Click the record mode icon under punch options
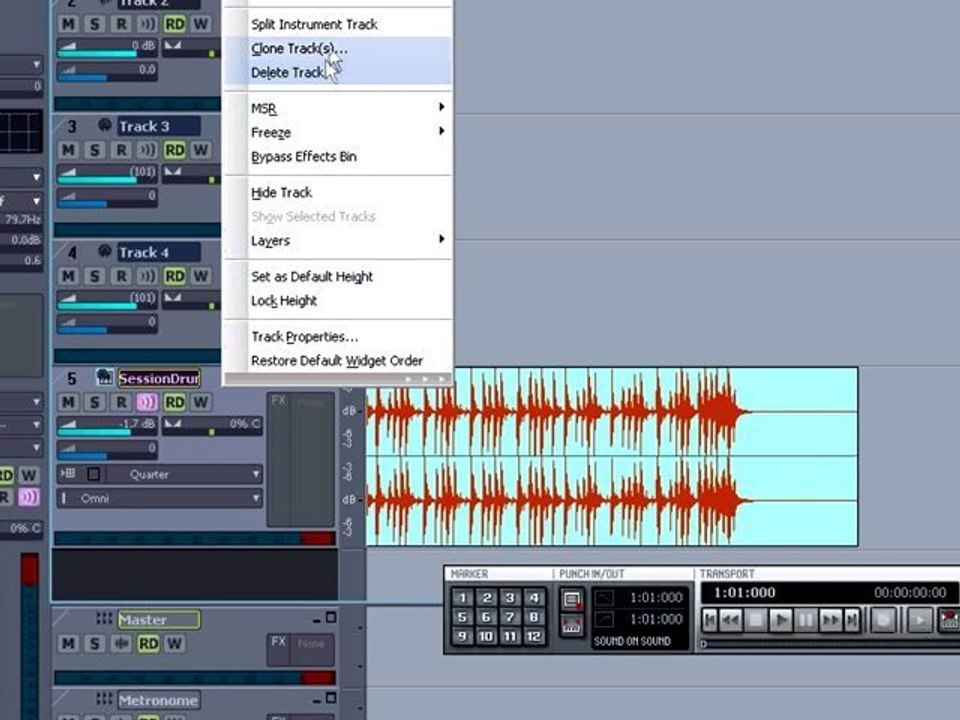The image size is (960, 720). point(571,624)
